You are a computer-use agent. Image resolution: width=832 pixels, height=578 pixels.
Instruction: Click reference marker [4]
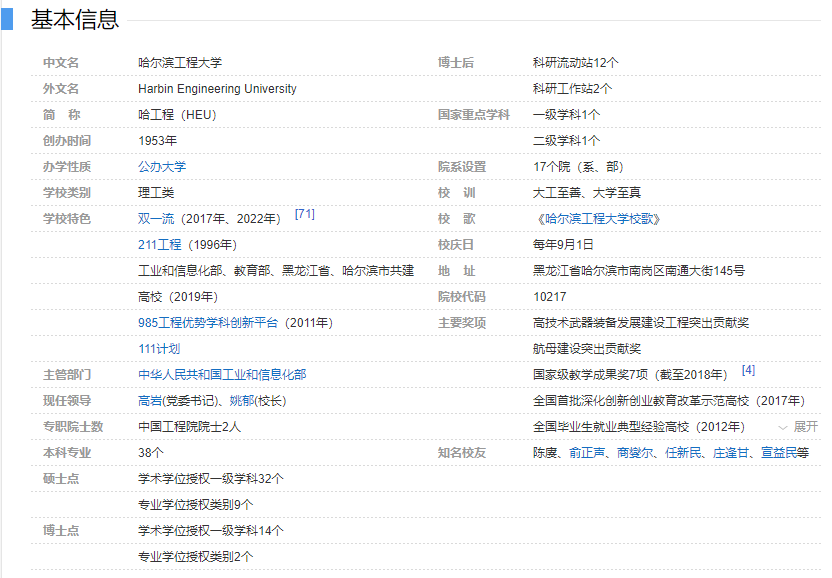pos(748,370)
